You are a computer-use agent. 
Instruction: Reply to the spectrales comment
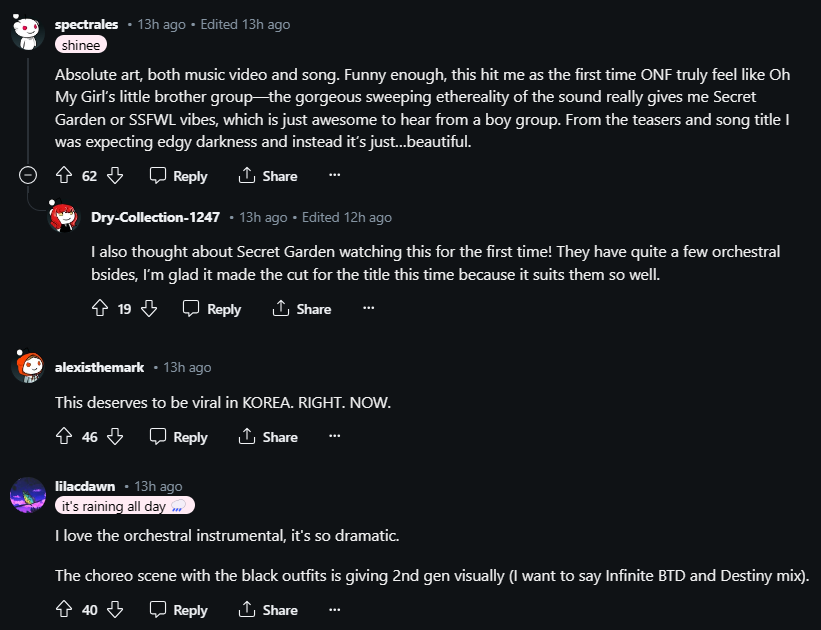click(178, 176)
